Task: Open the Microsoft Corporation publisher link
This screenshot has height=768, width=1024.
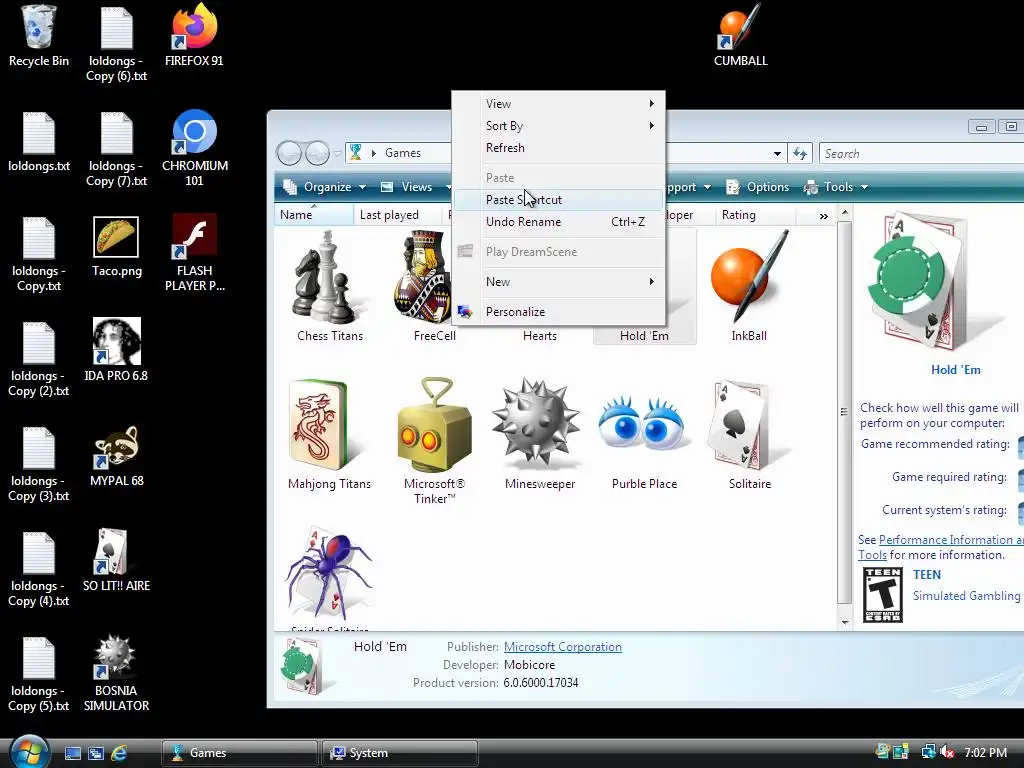Action: (x=562, y=647)
